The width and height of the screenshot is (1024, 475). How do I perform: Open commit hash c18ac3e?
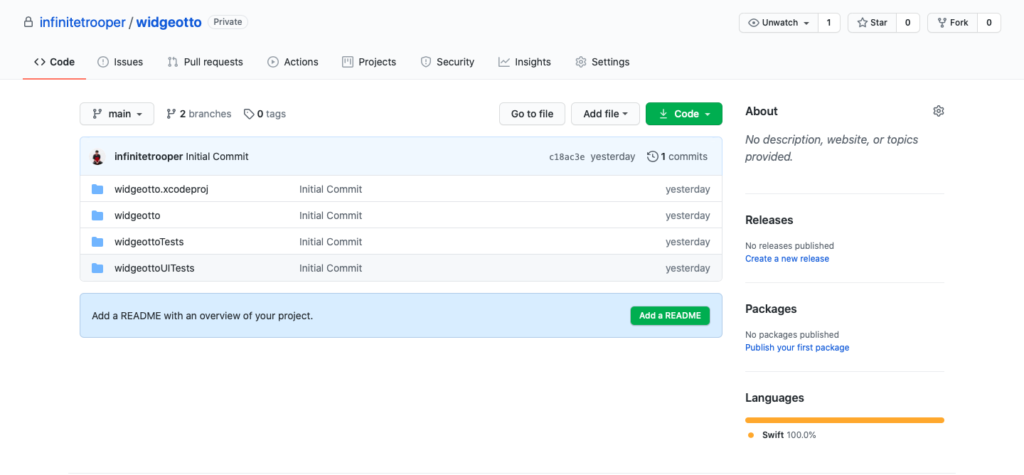(x=567, y=157)
